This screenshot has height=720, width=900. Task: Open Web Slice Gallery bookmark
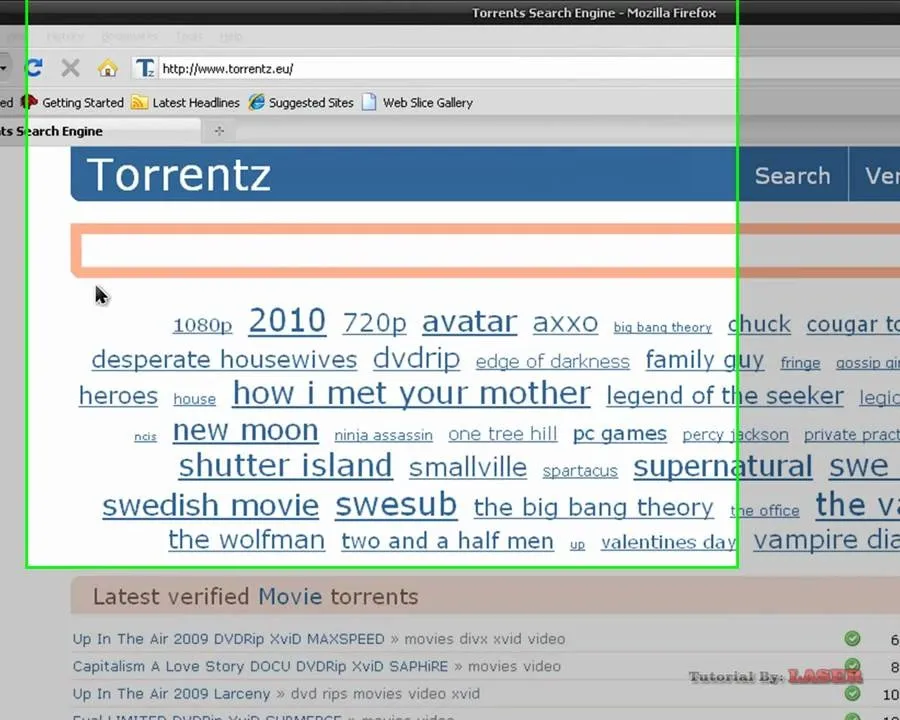[418, 103]
